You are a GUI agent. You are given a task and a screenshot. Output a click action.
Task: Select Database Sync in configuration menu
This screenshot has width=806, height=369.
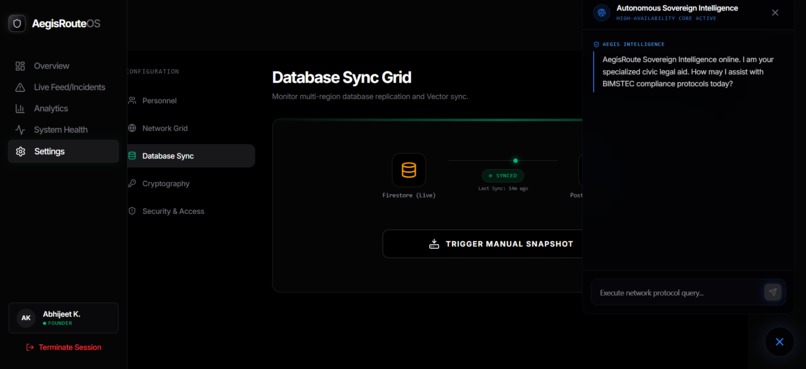coord(191,156)
